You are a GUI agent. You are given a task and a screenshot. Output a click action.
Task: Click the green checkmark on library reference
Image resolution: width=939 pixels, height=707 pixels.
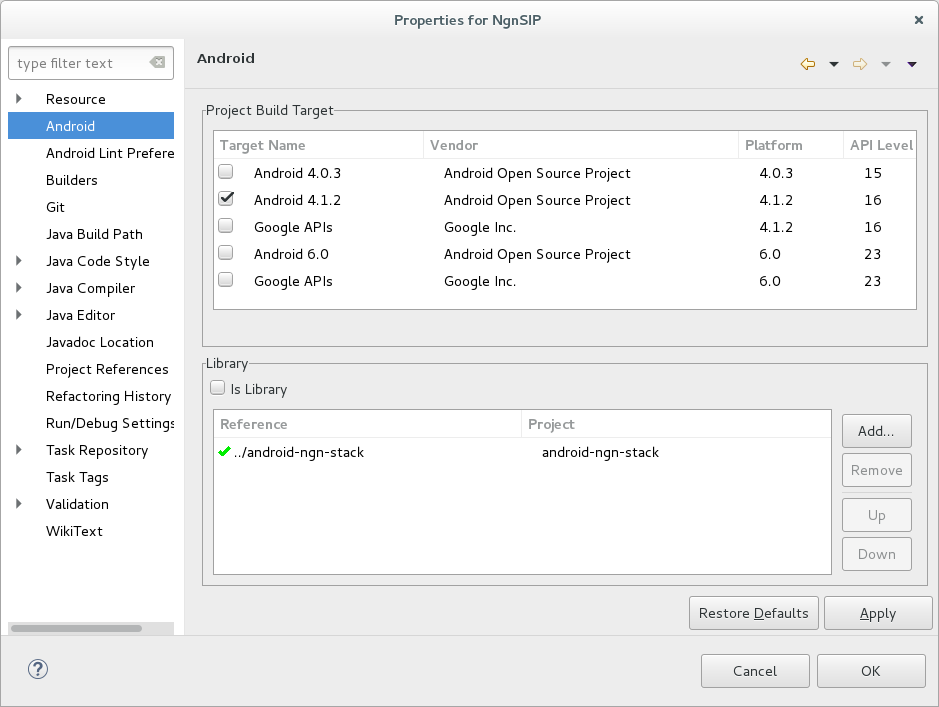225,451
